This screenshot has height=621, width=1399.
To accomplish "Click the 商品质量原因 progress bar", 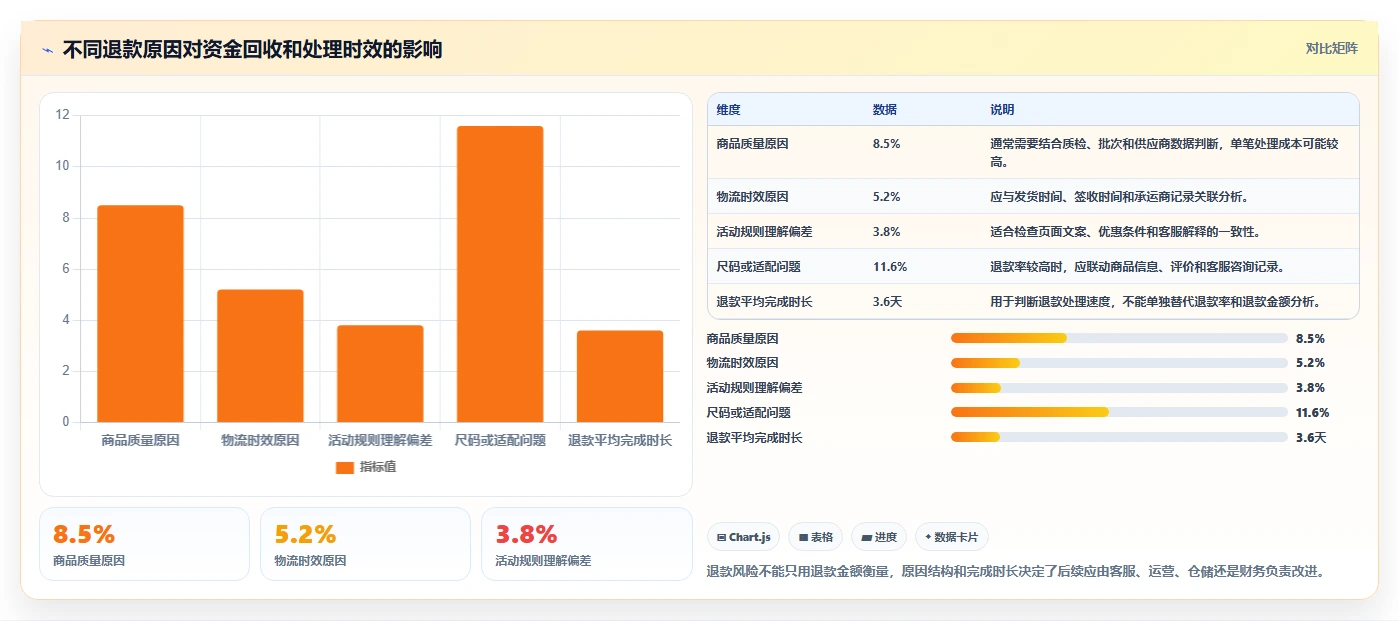I will pos(1119,338).
